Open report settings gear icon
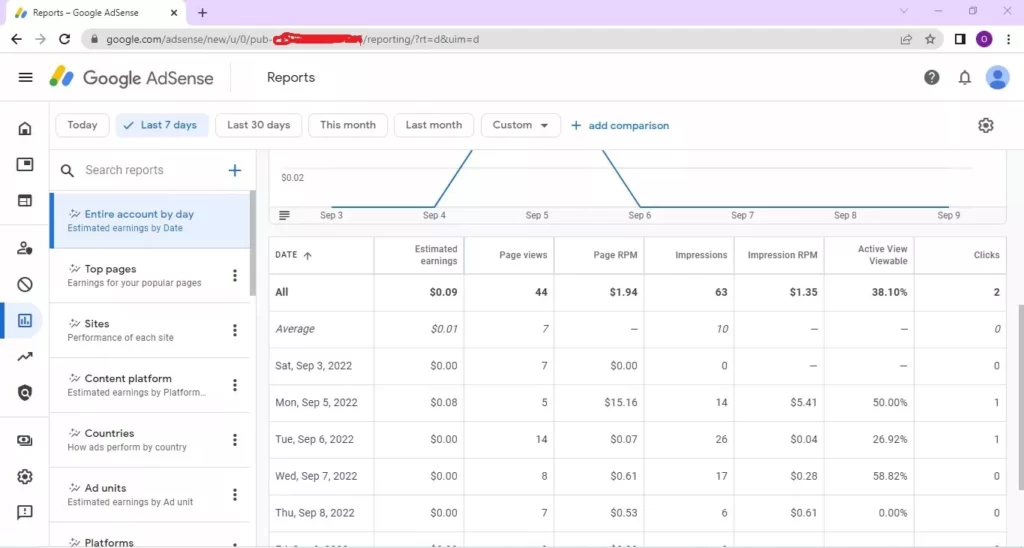Screen dimensions: 1024x548 click(x=985, y=125)
